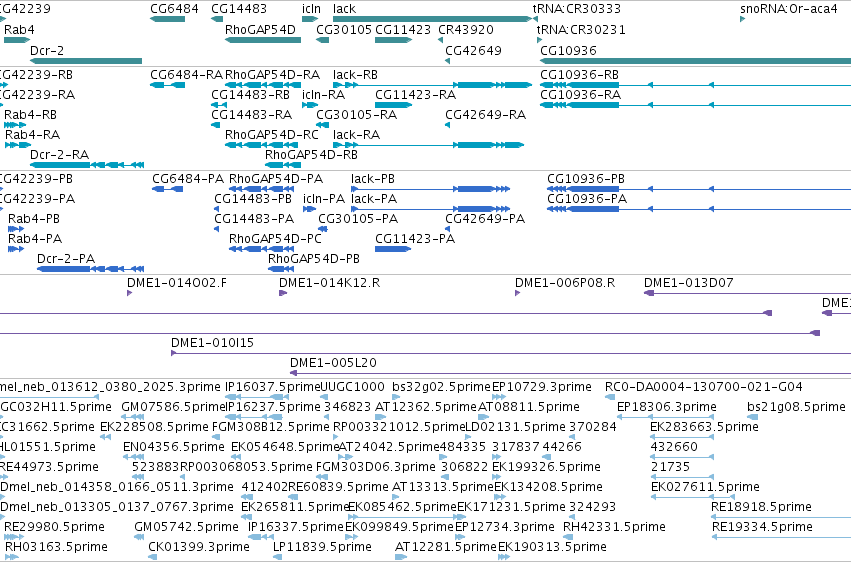Select EST EP18306.3prime
This screenshot has height=562, width=851.
click(x=665, y=417)
